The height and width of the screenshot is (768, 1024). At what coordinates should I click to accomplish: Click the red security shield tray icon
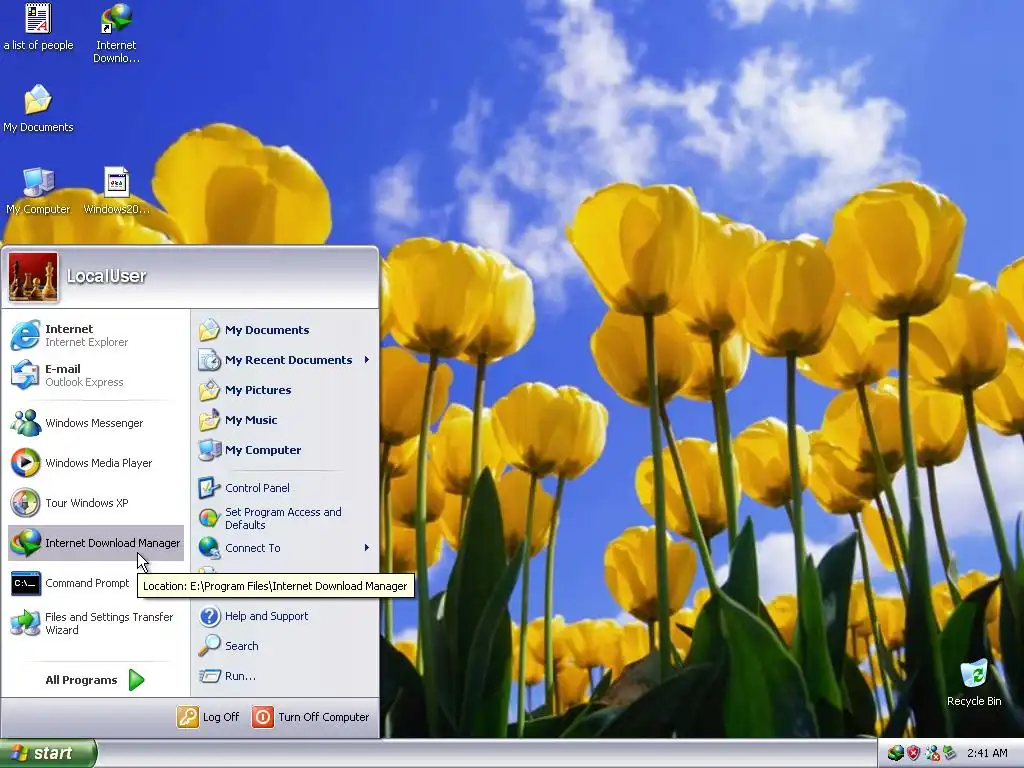(913, 754)
